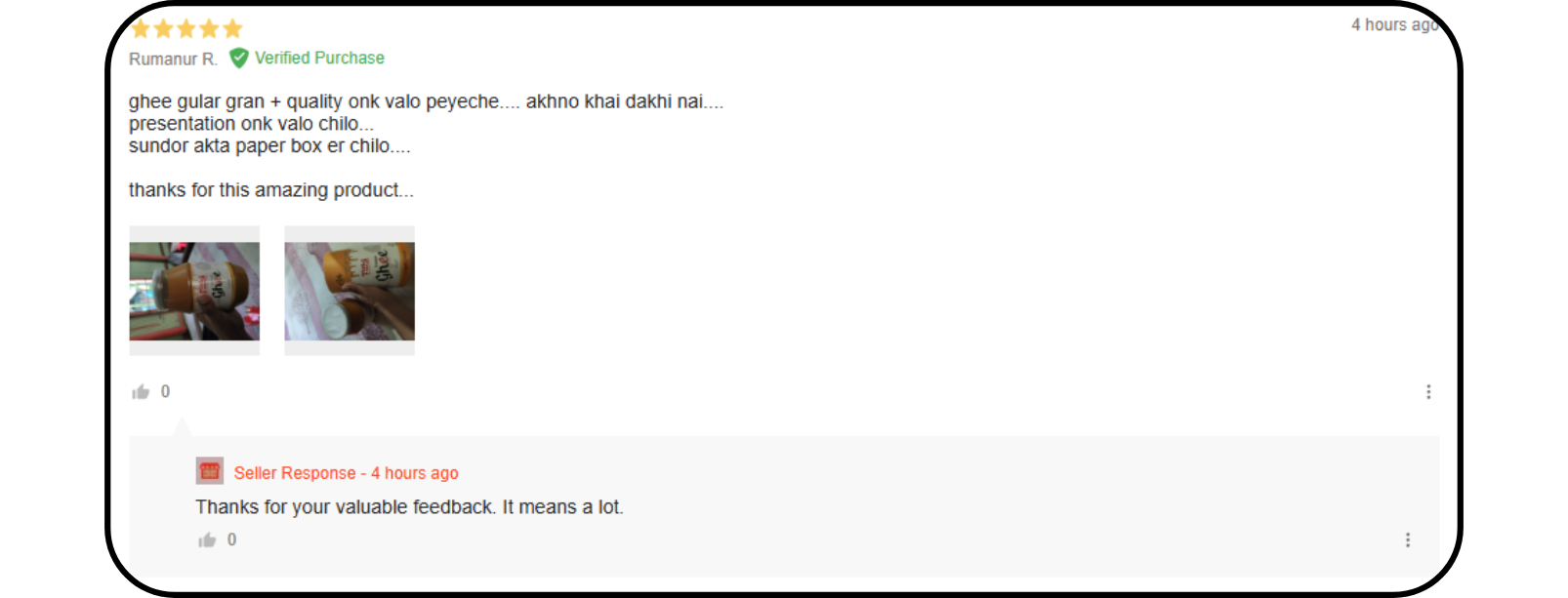This screenshot has height=598, width=1568.
Task: Open the seller response's three-dot menu
Action: click(x=1408, y=540)
